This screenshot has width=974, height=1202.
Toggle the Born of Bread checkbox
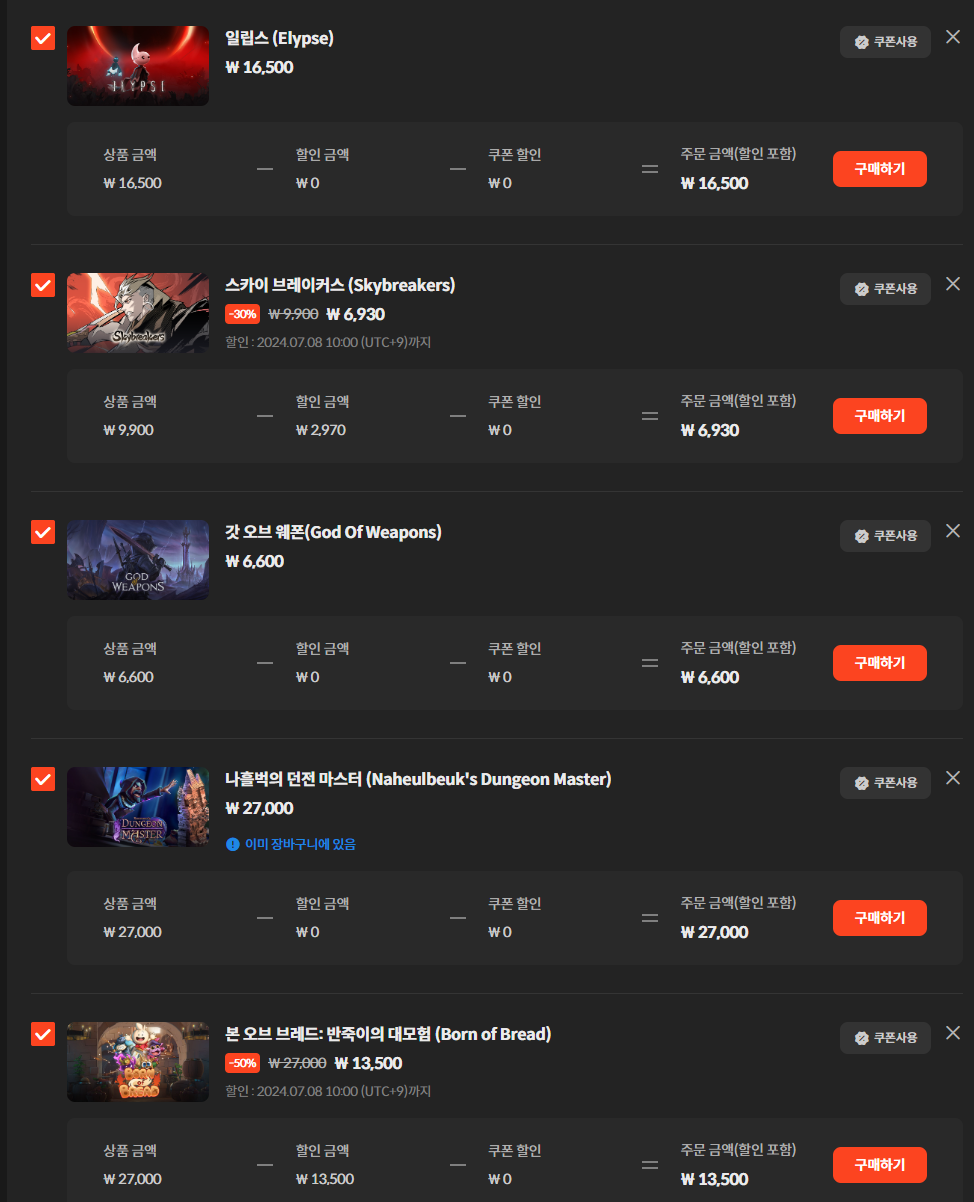43,1035
